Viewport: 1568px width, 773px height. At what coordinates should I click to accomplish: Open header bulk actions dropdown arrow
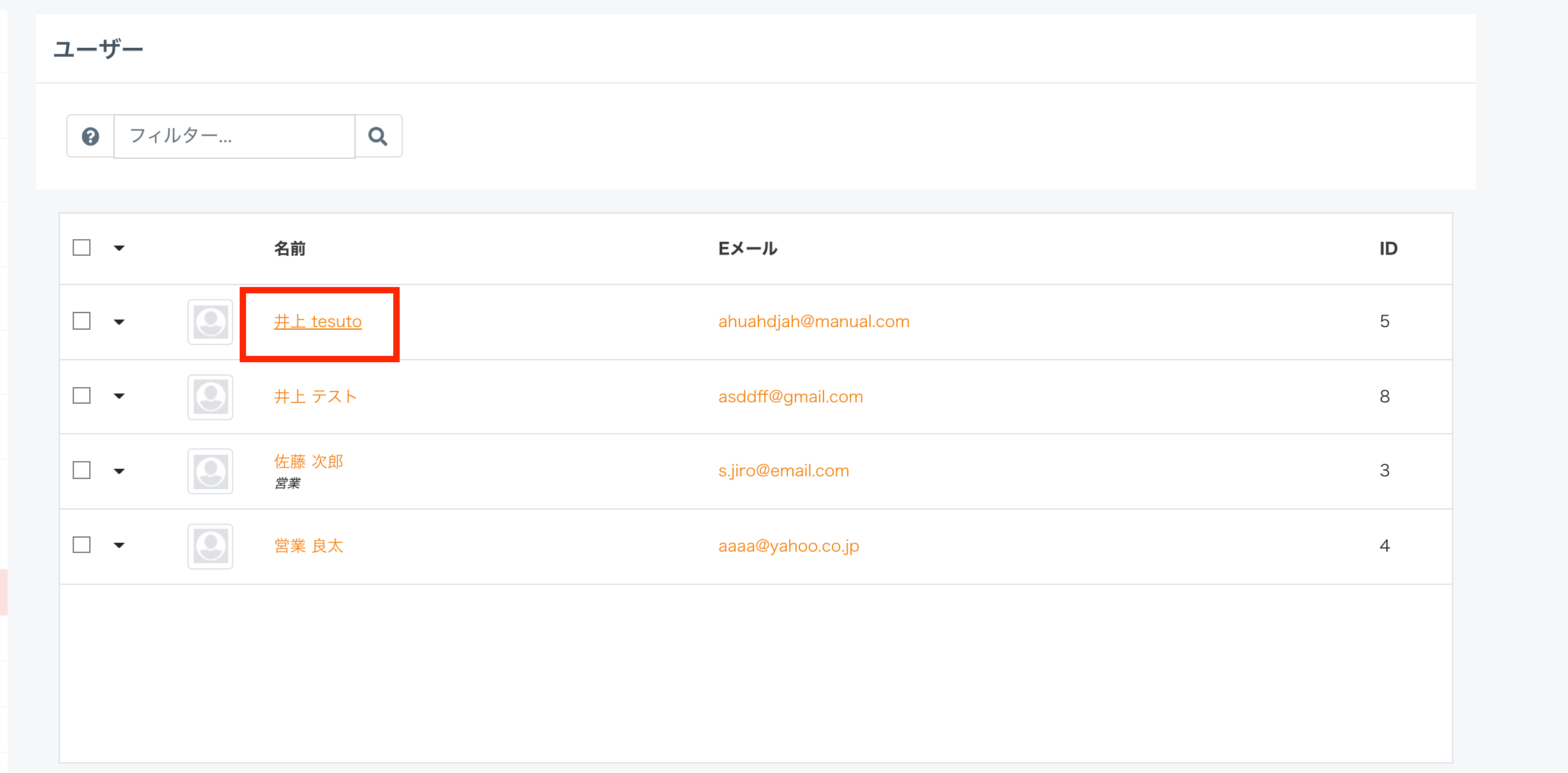(x=119, y=248)
